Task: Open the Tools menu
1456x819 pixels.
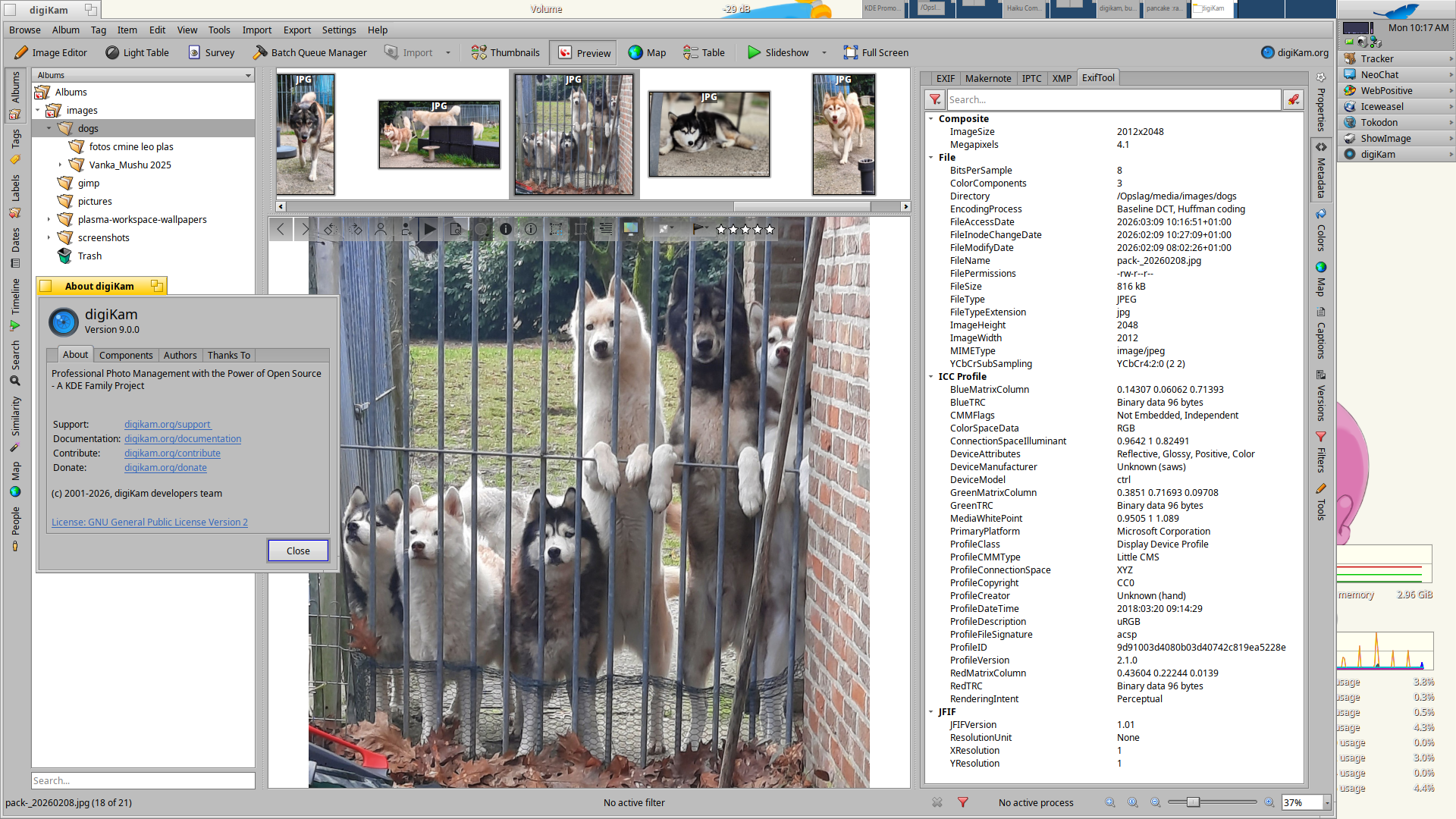Action: [x=218, y=30]
